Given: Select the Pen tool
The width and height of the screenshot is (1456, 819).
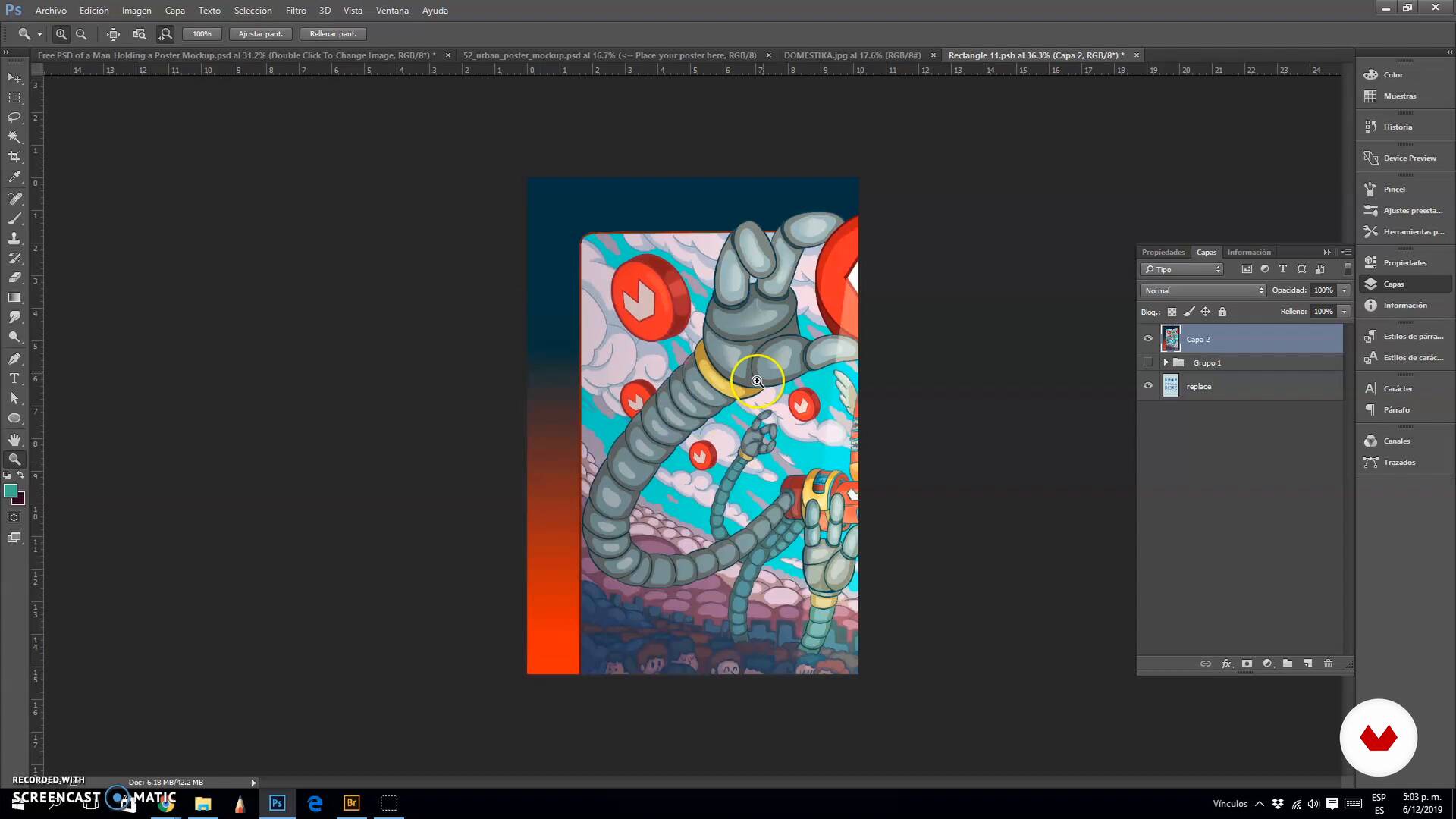Looking at the screenshot, I should tap(14, 359).
